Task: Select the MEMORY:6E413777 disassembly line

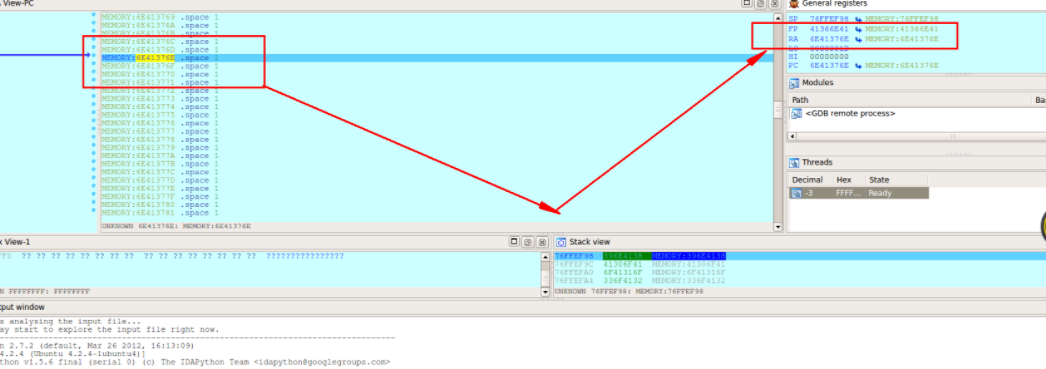Action: point(159,131)
